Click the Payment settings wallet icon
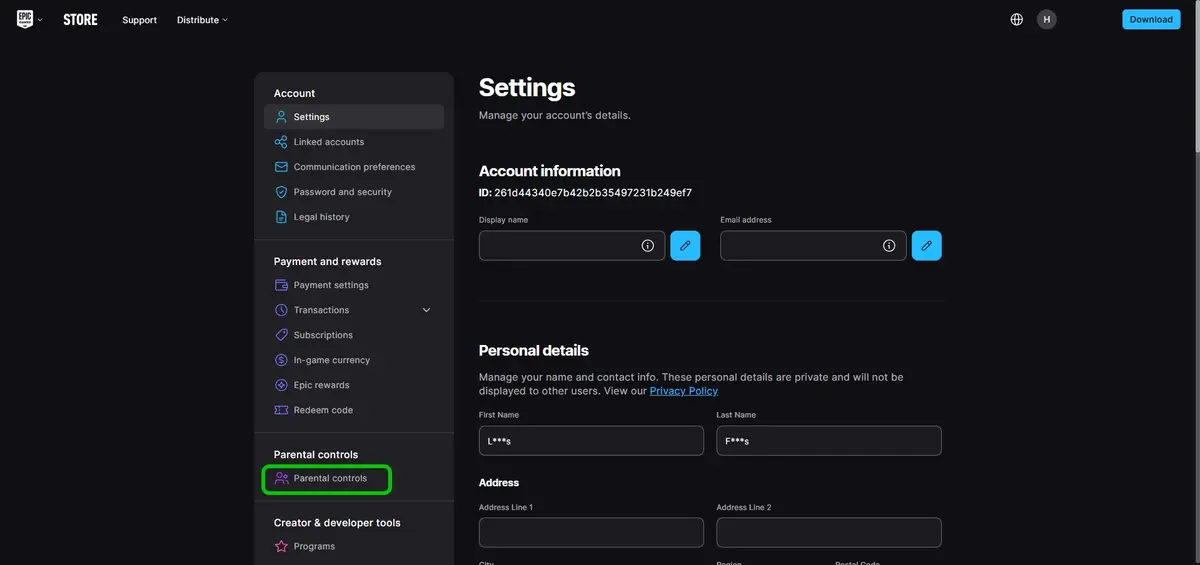Screen dimensions: 1200x565 (281, 285)
